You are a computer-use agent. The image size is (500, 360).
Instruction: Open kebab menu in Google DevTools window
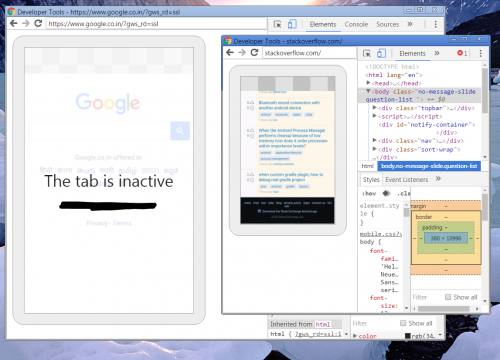tap(436, 24)
